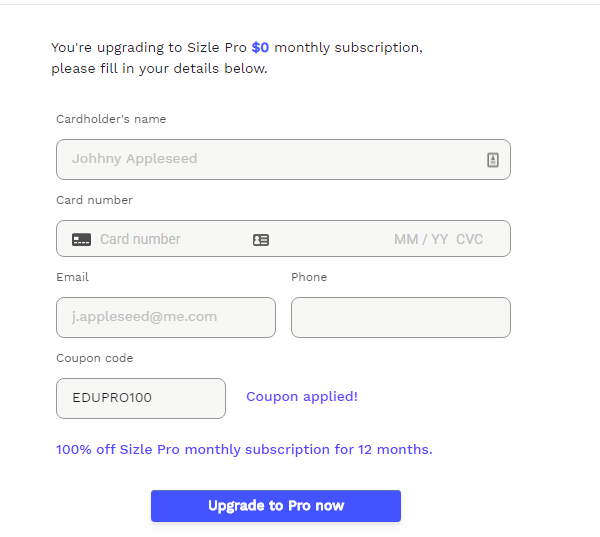600x537 pixels.
Task: Click the "Coupon code" label
Action: 94,358
